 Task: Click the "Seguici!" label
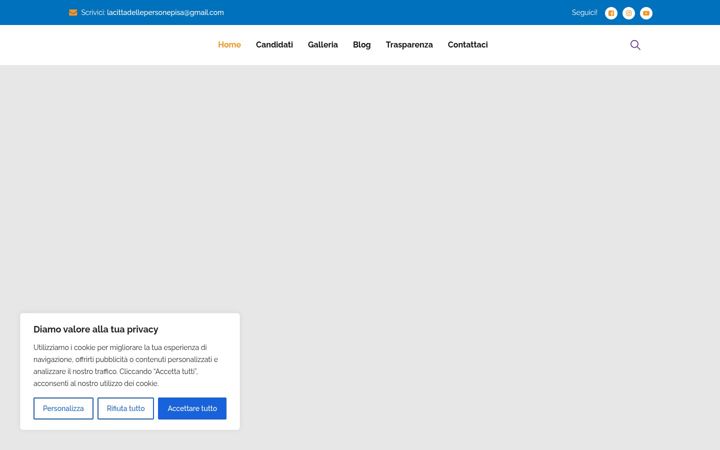click(584, 12)
